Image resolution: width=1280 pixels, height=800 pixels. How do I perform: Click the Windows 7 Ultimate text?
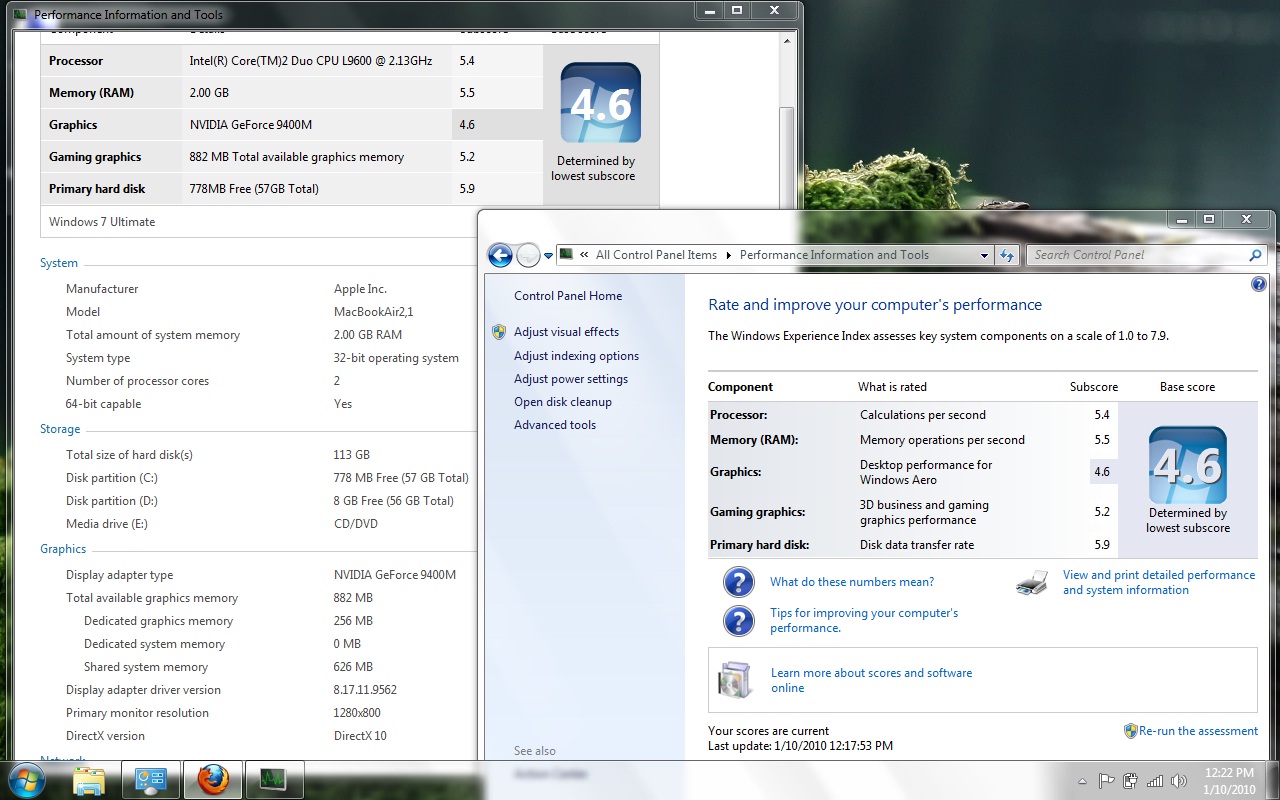click(x=102, y=222)
